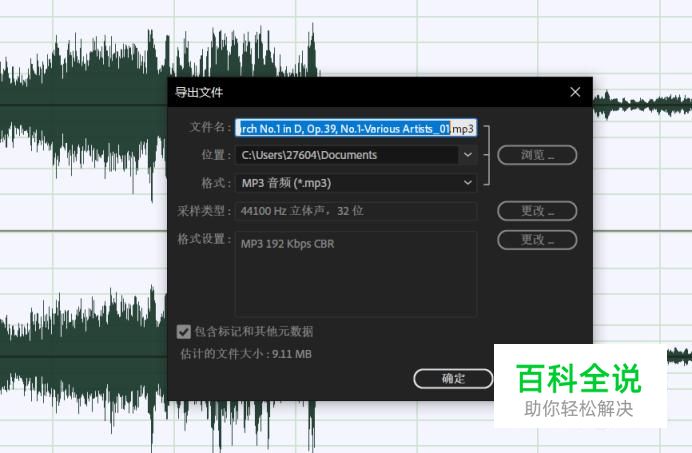
Task: Select the 44100 Hz 立体声 sample type text
Action: pos(302,211)
